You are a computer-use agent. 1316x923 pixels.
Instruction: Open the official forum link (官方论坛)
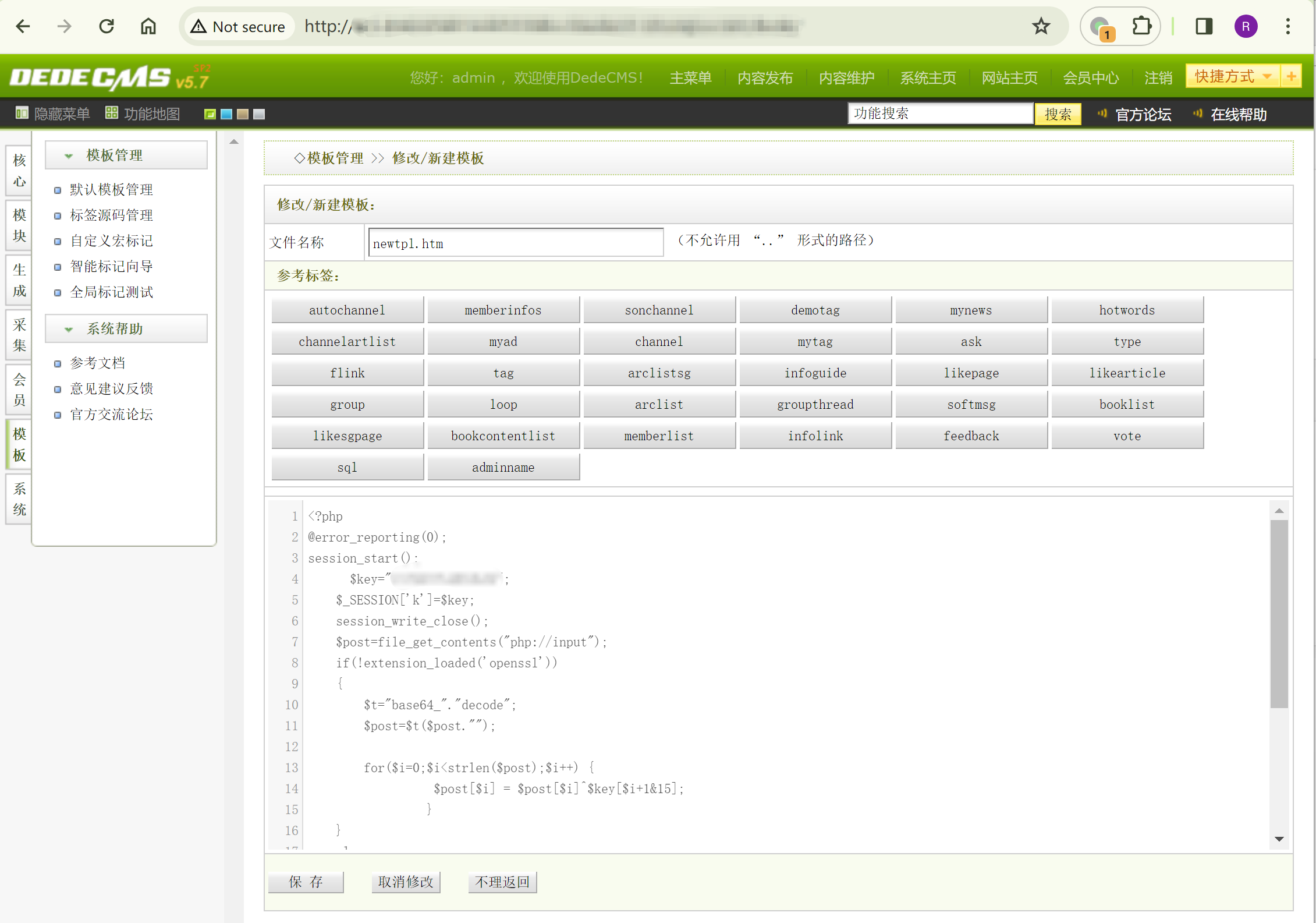tap(1143, 114)
